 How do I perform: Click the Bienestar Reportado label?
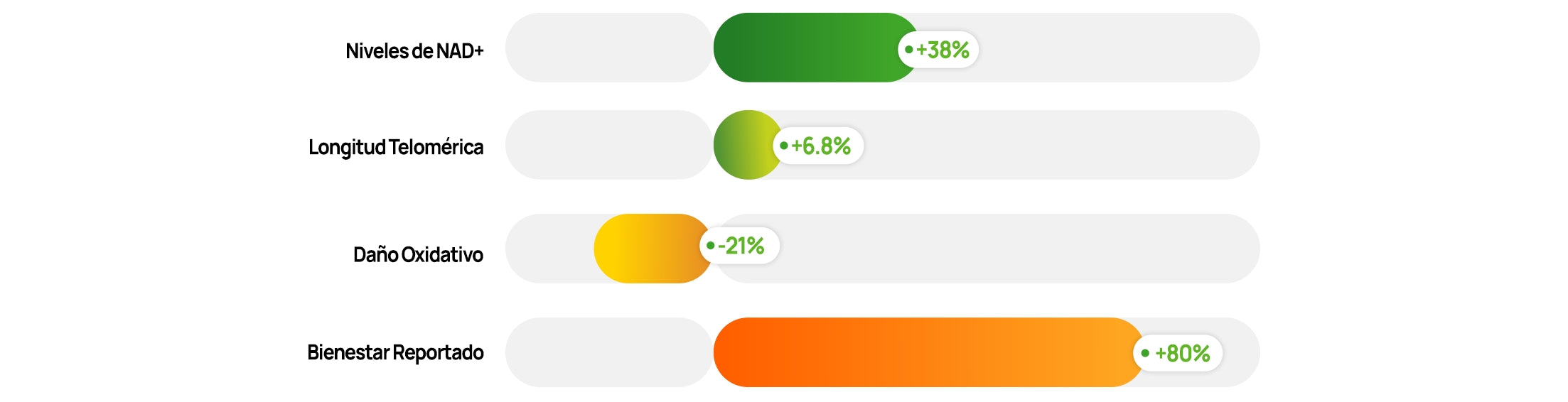click(x=395, y=352)
